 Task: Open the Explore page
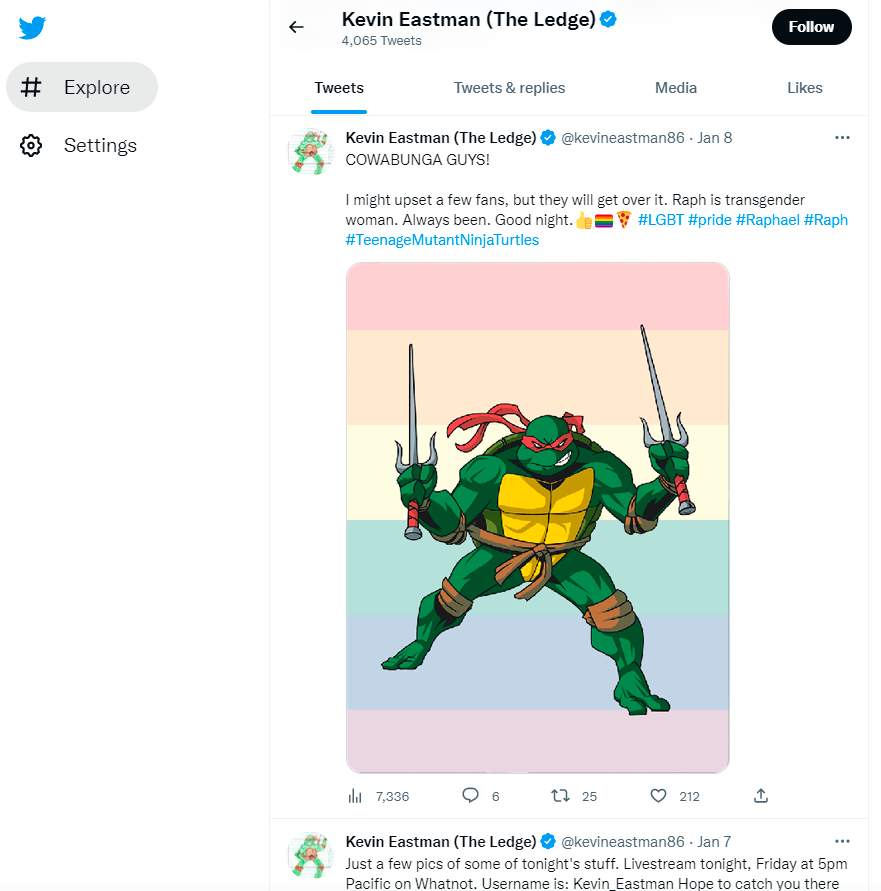pos(82,88)
